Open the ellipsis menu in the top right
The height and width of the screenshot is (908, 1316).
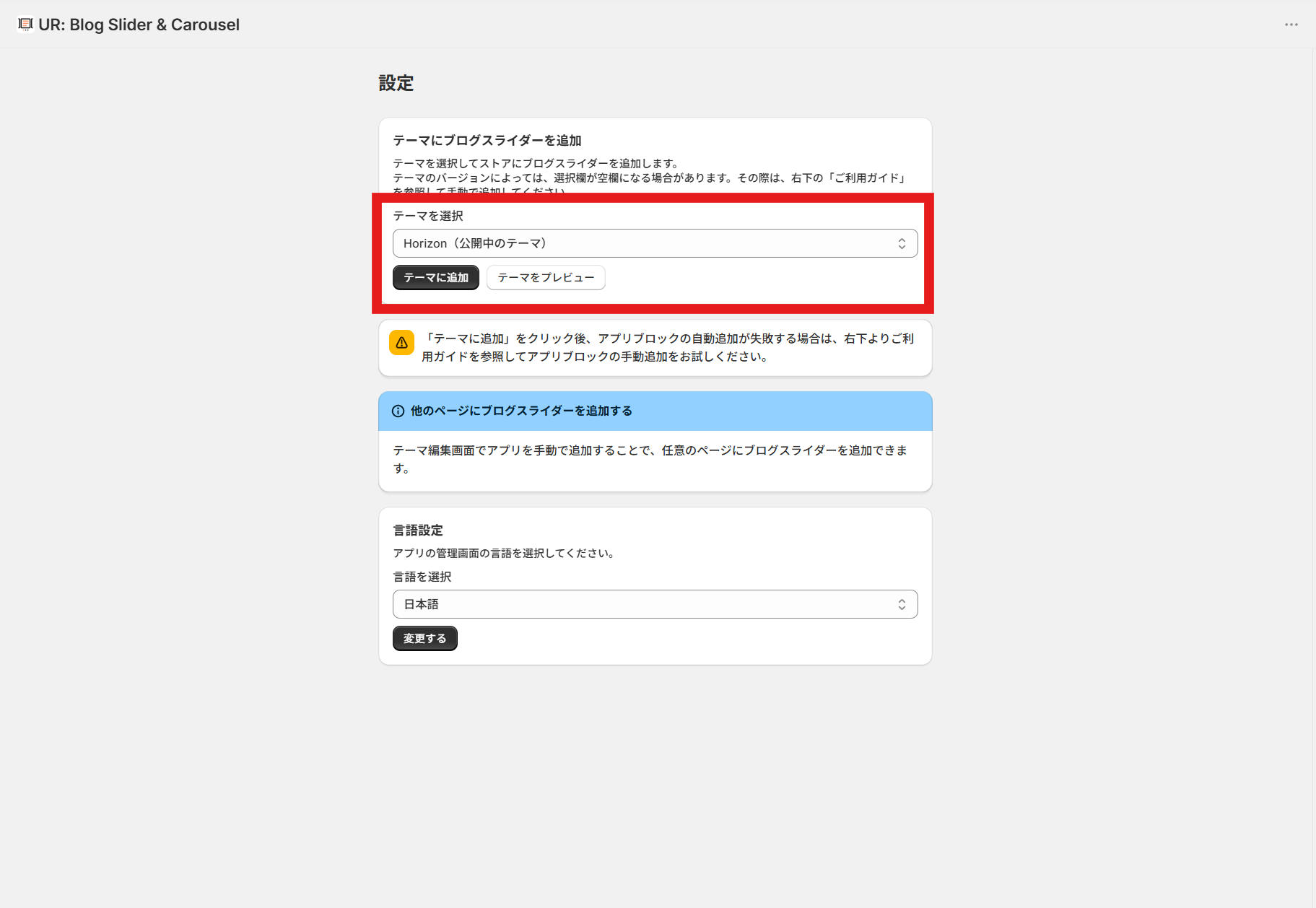[x=1291, y=24]
